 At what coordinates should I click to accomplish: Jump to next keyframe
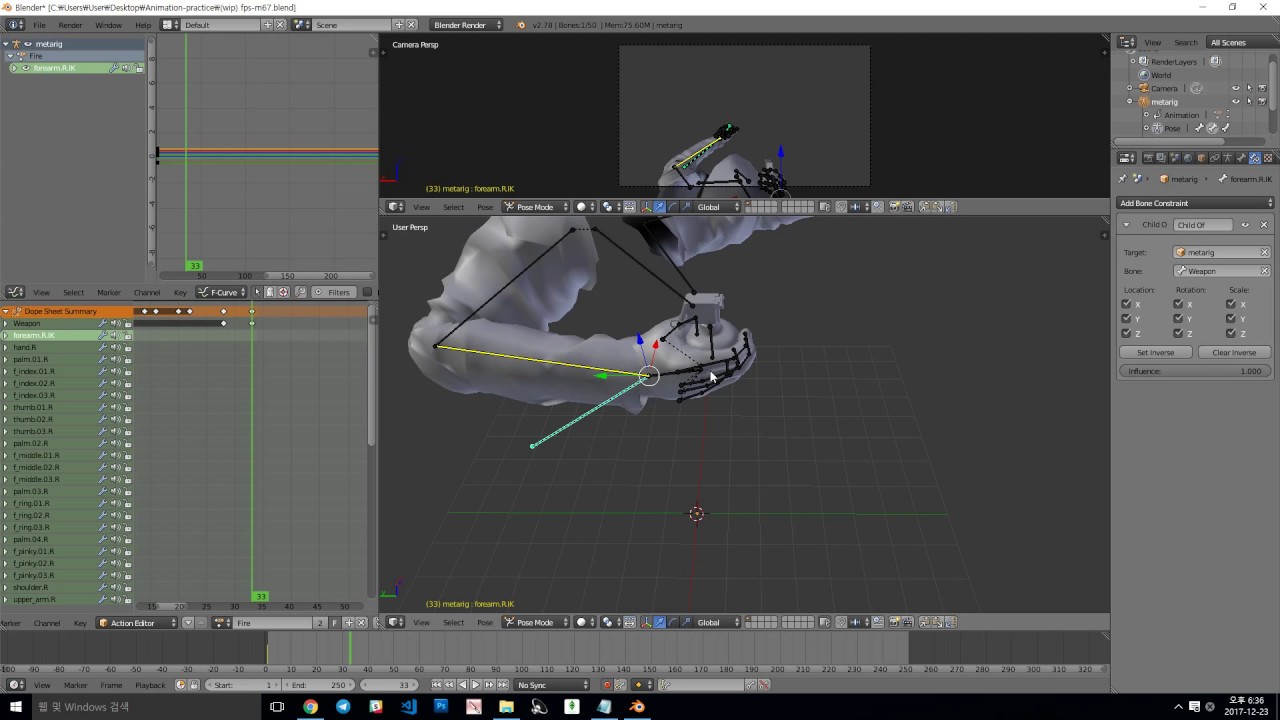pyautogui.click(x=489, y=685)
